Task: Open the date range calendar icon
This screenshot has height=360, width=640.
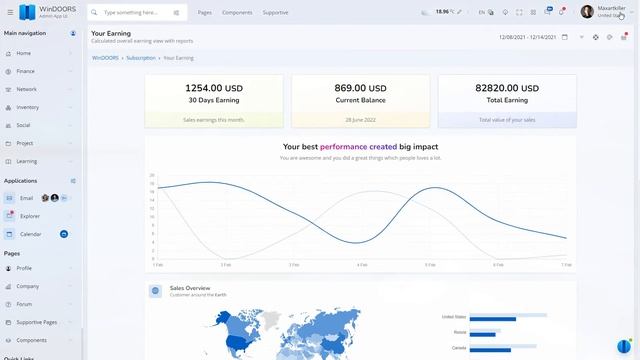Action: [x=565, y=37]
